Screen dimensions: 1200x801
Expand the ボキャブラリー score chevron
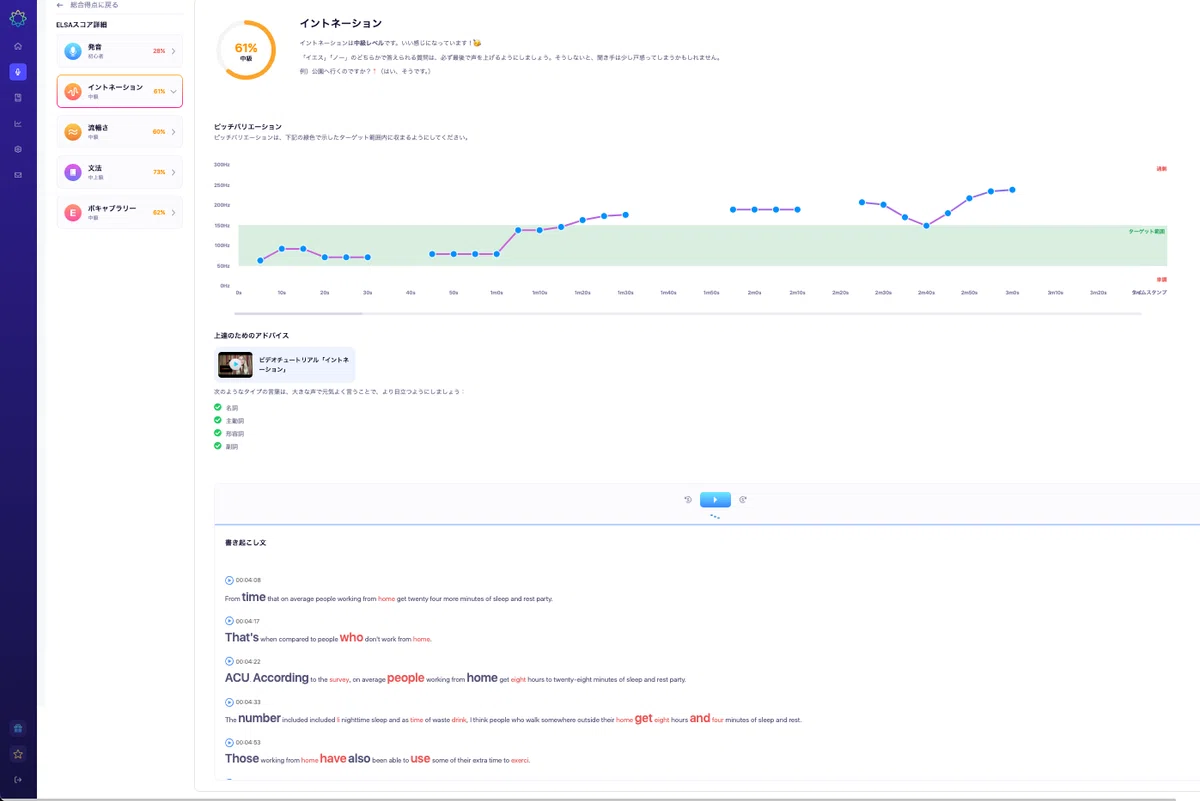[x=173, y=213]
